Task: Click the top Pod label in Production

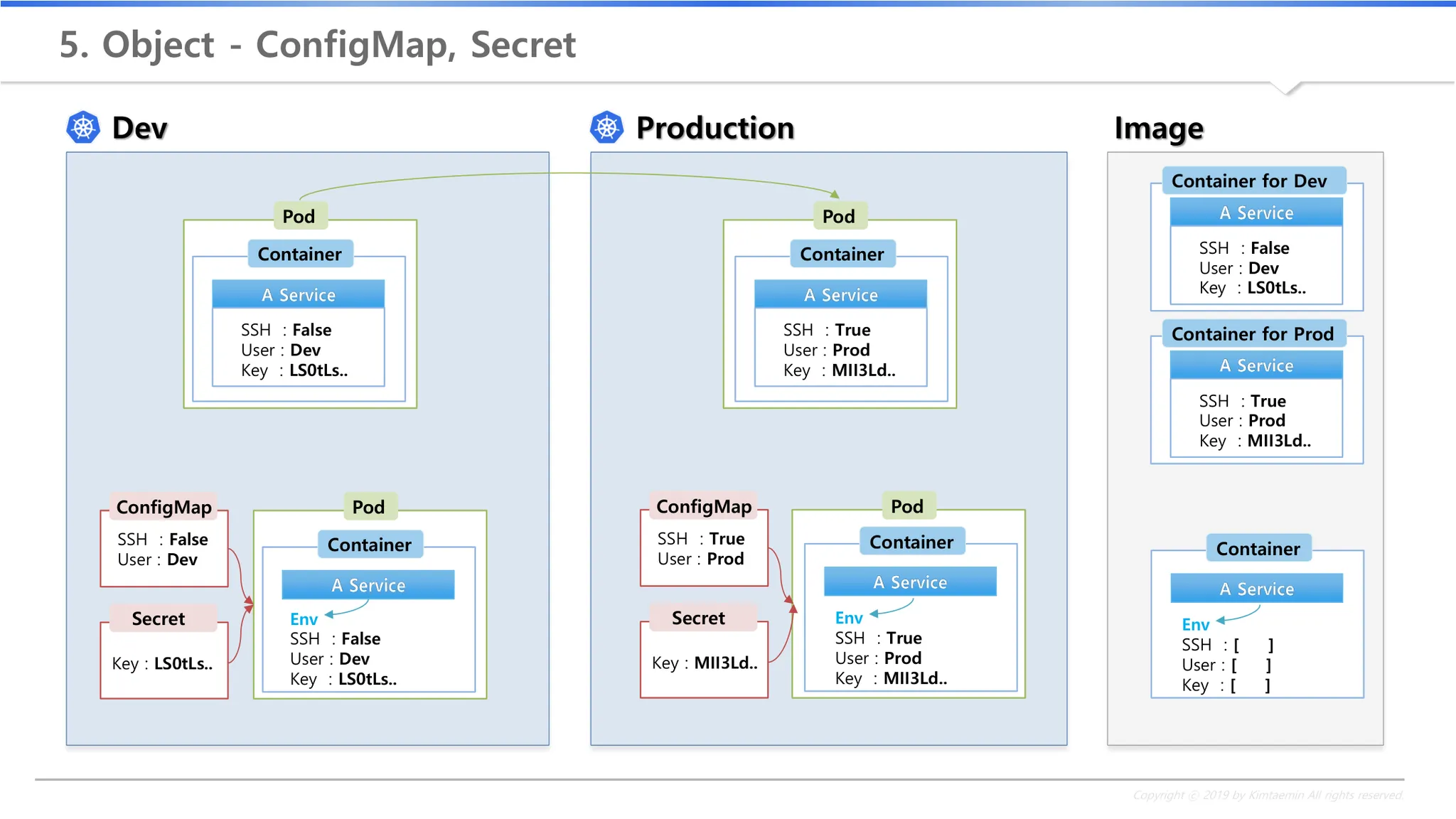Action: [839, 216]
